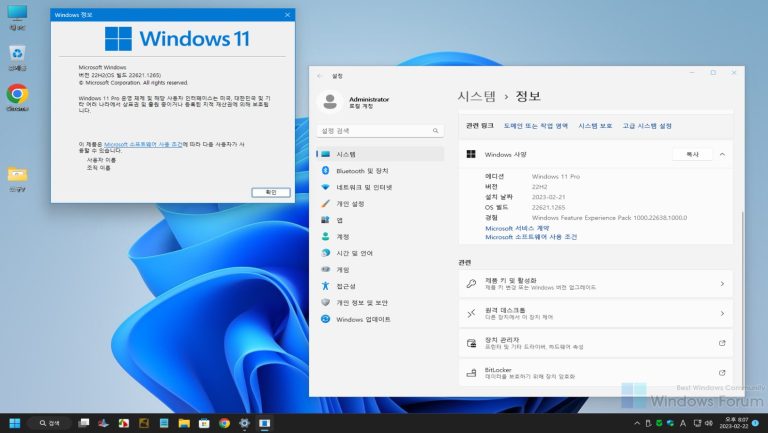This screenshot has height=433, width=768.
Task: Click the key icon for 제품 키 및 활성화
Action: click(471, 284)
